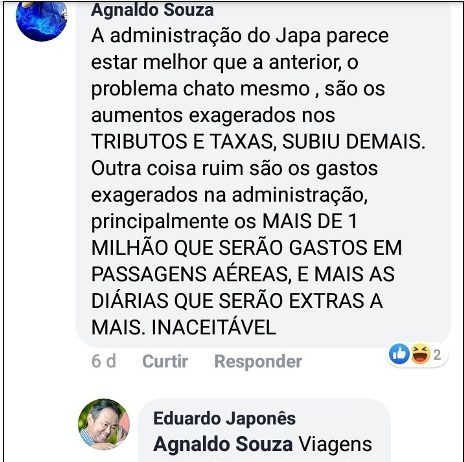This screenshot has width=464, height=462.
Task: Click the problema chato mesmo text
Action: point(200,89)
